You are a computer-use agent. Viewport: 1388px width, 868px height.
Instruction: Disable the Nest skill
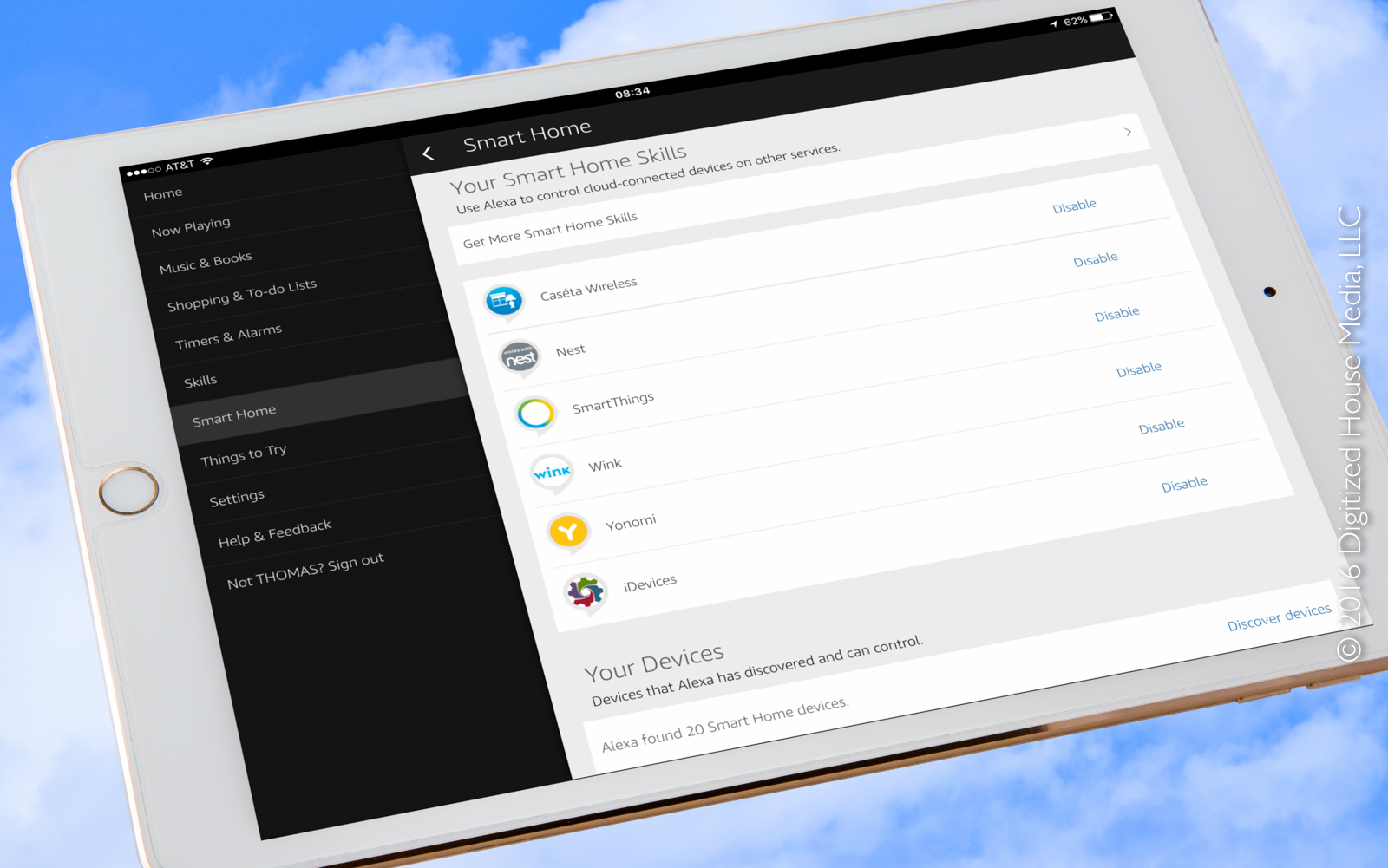point(1096,259)
